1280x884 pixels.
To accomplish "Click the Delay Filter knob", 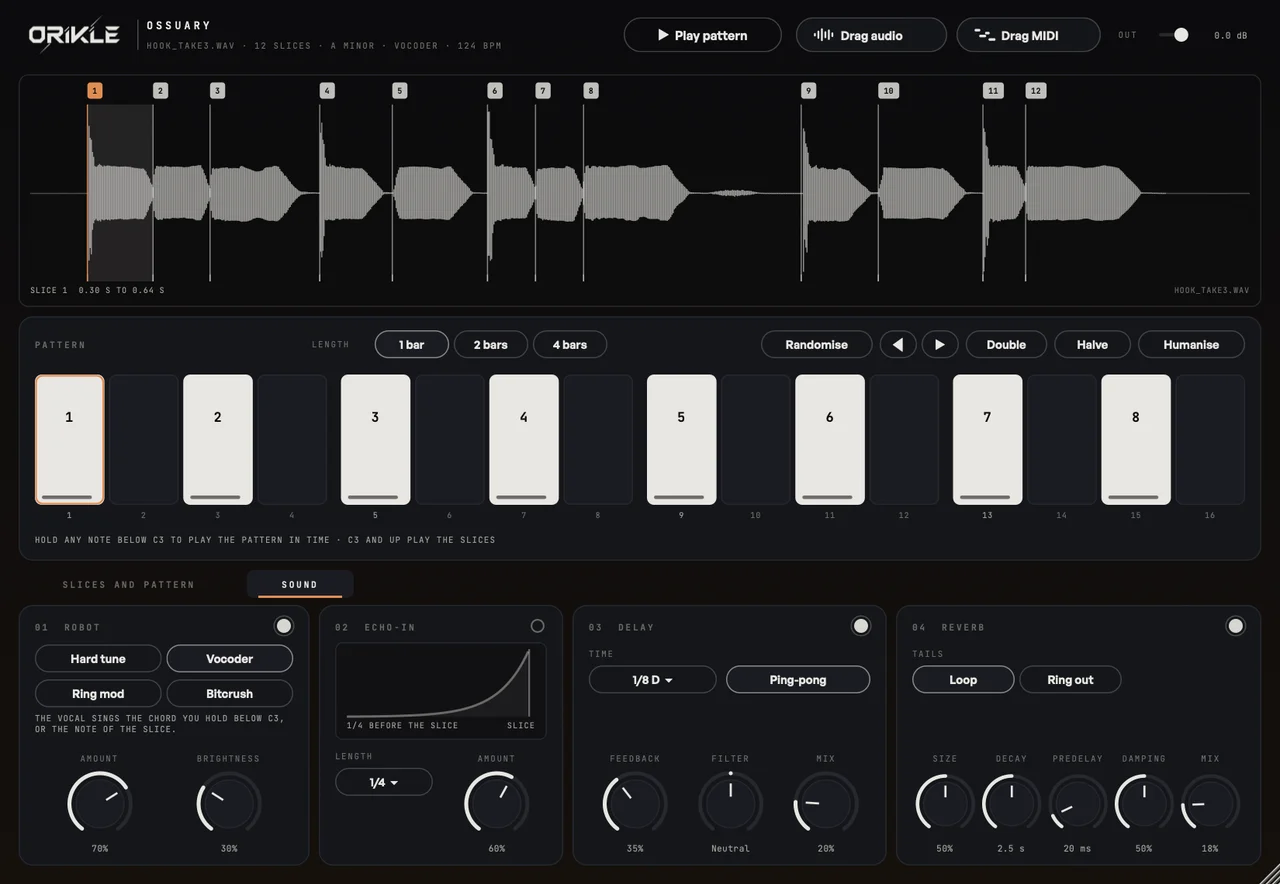I will (731, 802).
